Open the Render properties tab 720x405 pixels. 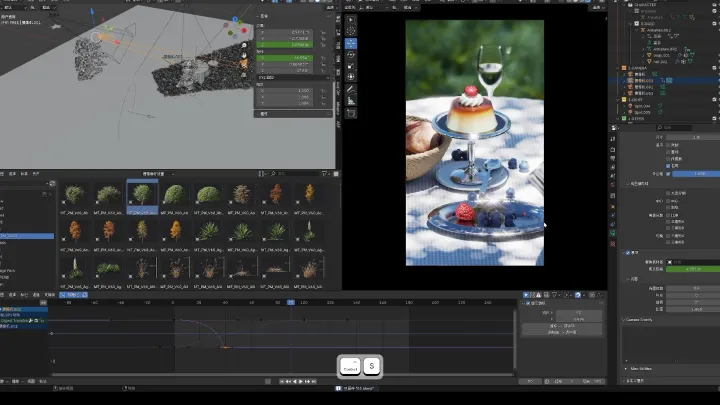613,150
